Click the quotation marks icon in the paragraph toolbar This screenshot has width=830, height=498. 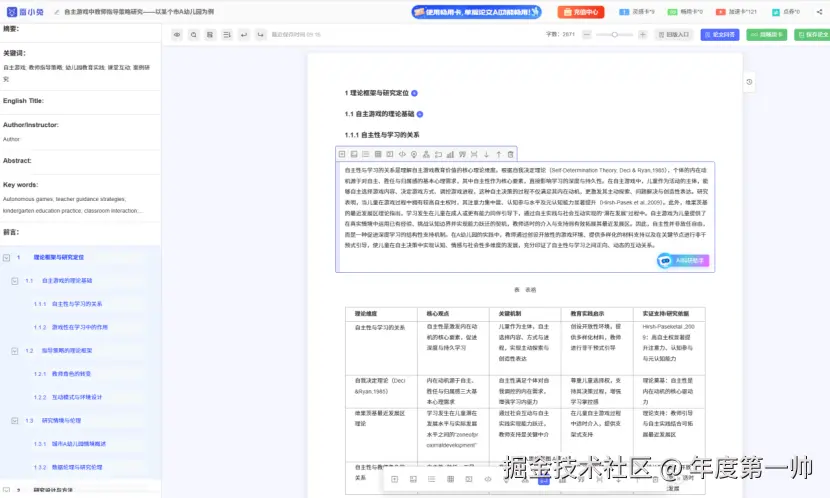[462, 154]
